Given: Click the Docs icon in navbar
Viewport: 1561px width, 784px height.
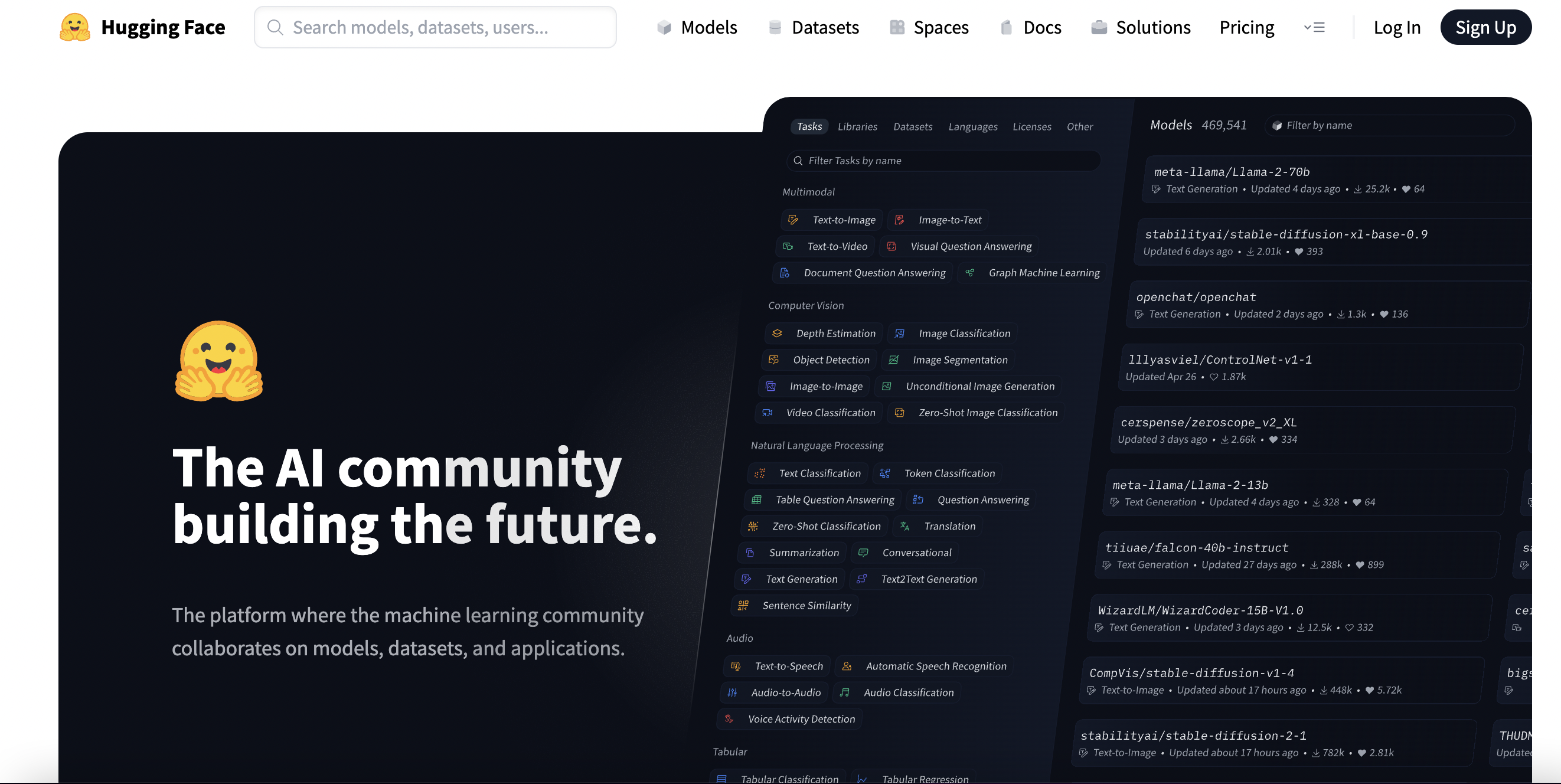Looking at the screenshot, I should (x=1006, y=27).
